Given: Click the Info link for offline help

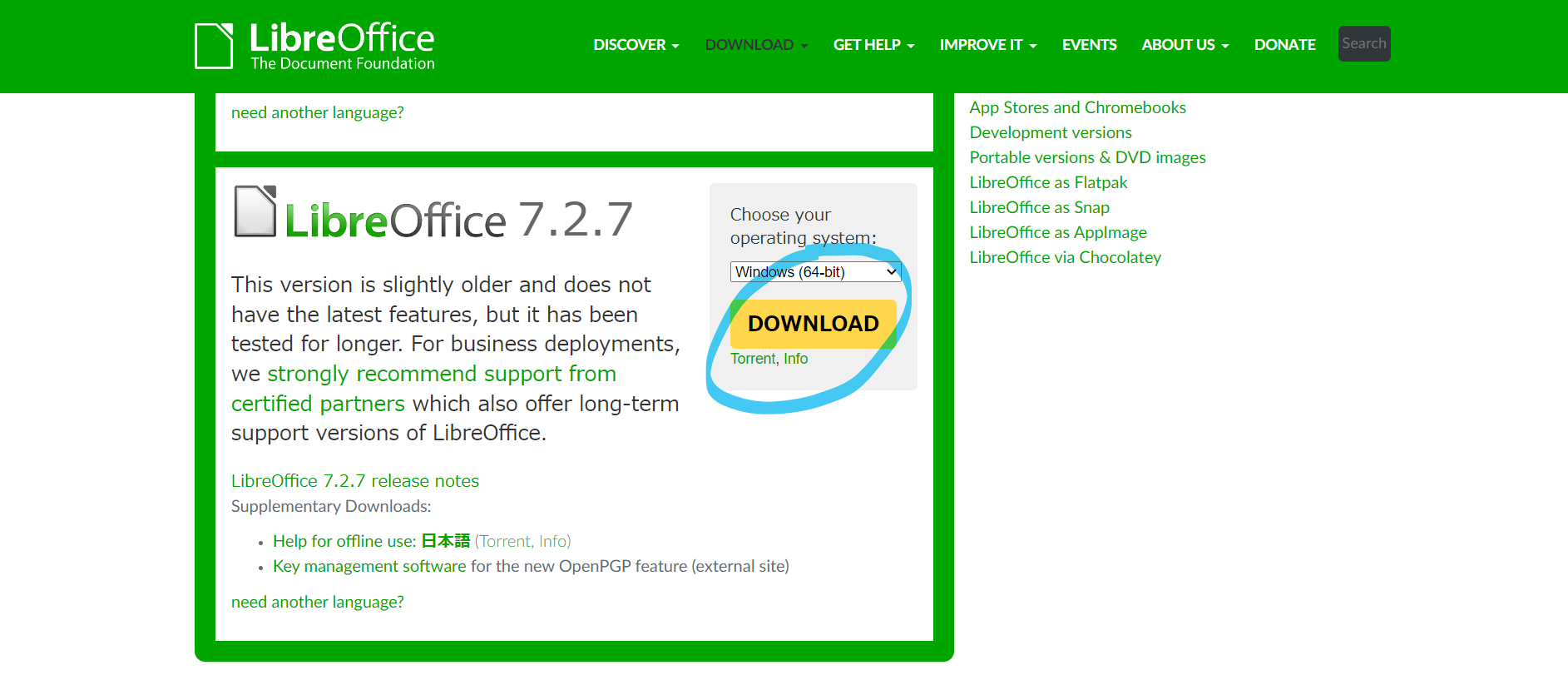Looking at the screenshot, I should pos(552,541).
